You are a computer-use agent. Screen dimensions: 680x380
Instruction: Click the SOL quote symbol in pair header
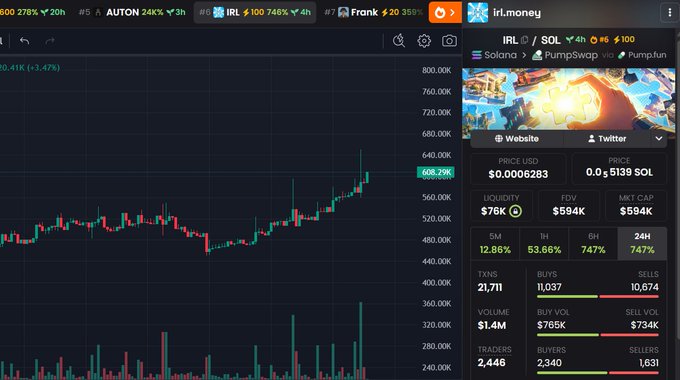pos(550,40)
